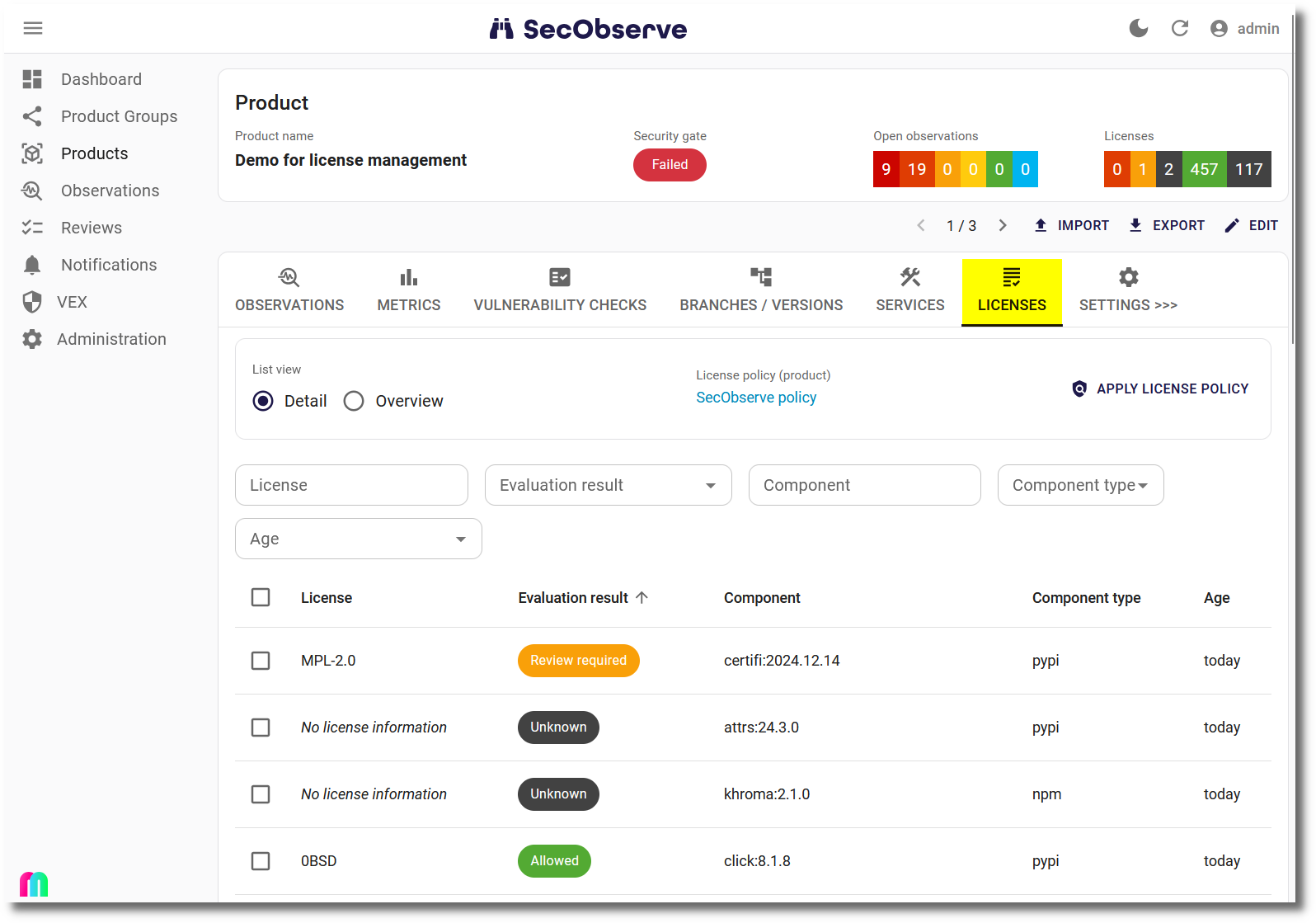Click the SecObserve binoculars logo

tap(501, 29)
